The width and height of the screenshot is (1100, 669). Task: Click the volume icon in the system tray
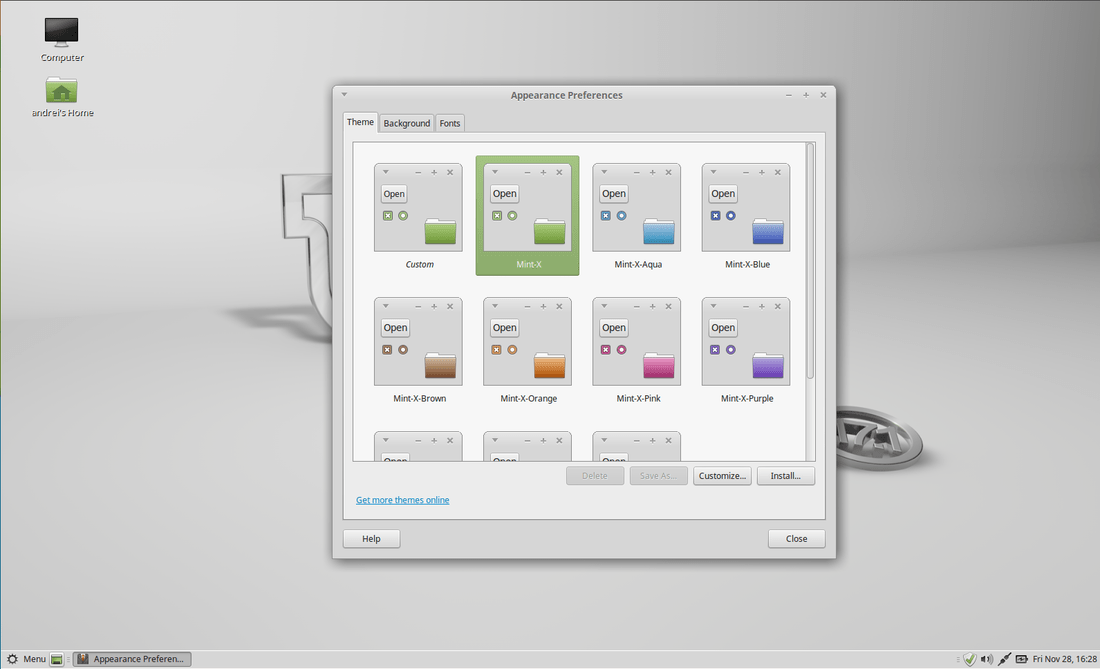[986, 659]
